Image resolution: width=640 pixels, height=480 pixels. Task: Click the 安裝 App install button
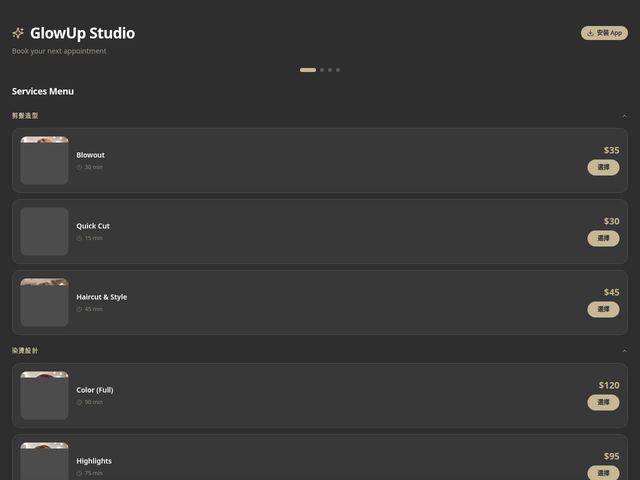pos(604,33)
